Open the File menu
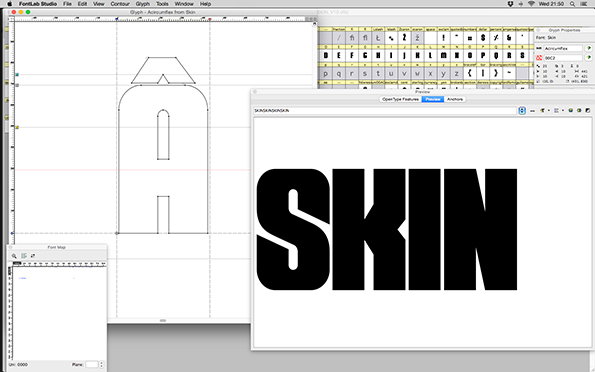This screenshot has height=372, width=595. tap(67, 4)
